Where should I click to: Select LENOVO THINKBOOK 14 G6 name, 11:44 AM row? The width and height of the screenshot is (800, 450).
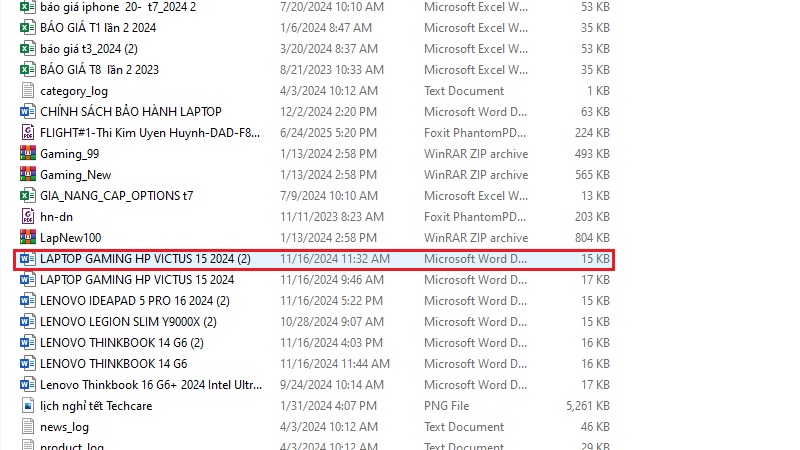114,363
